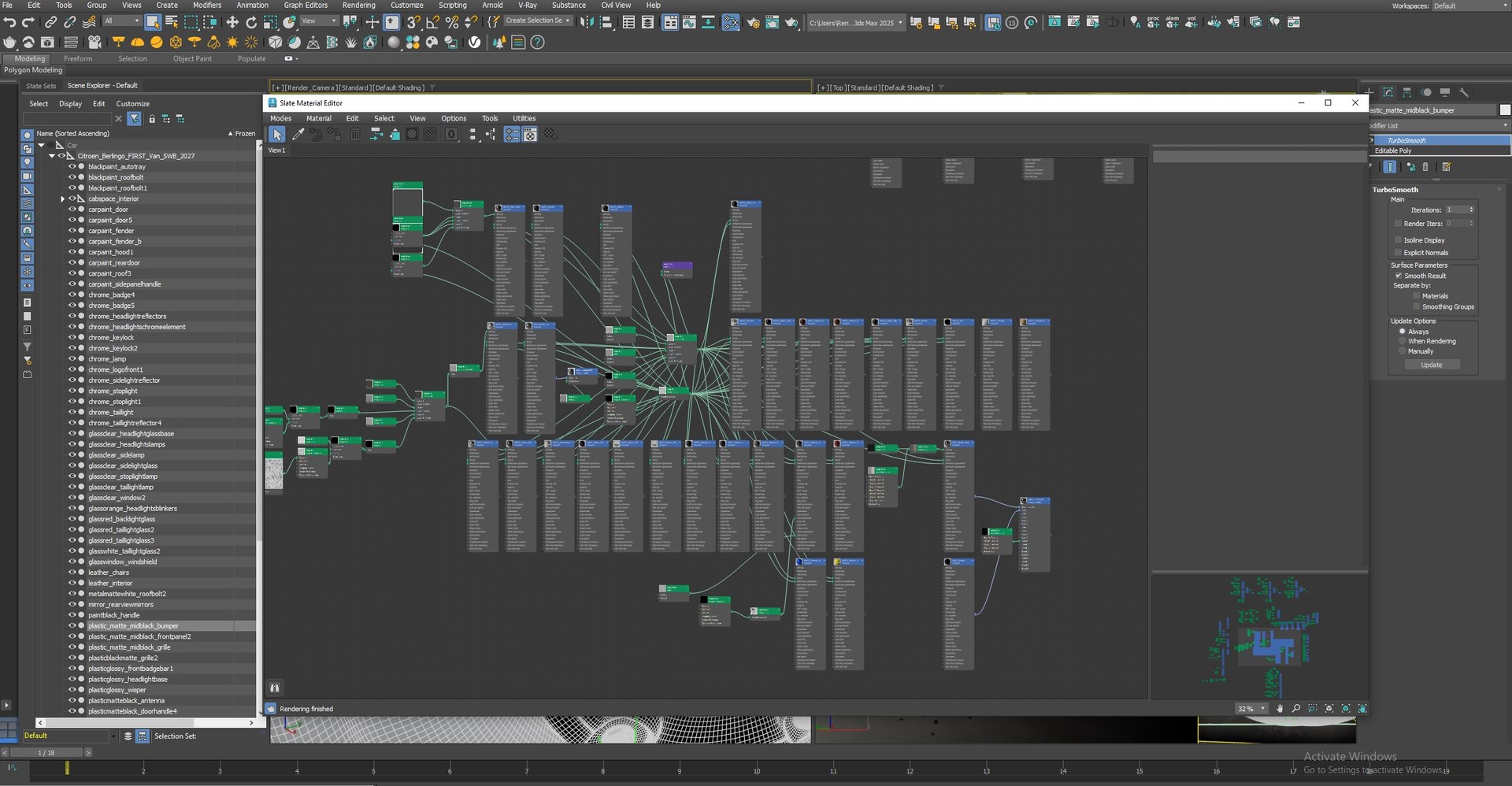
Task: Click the TurboSmooth Update button
Action: [1431, 365]
